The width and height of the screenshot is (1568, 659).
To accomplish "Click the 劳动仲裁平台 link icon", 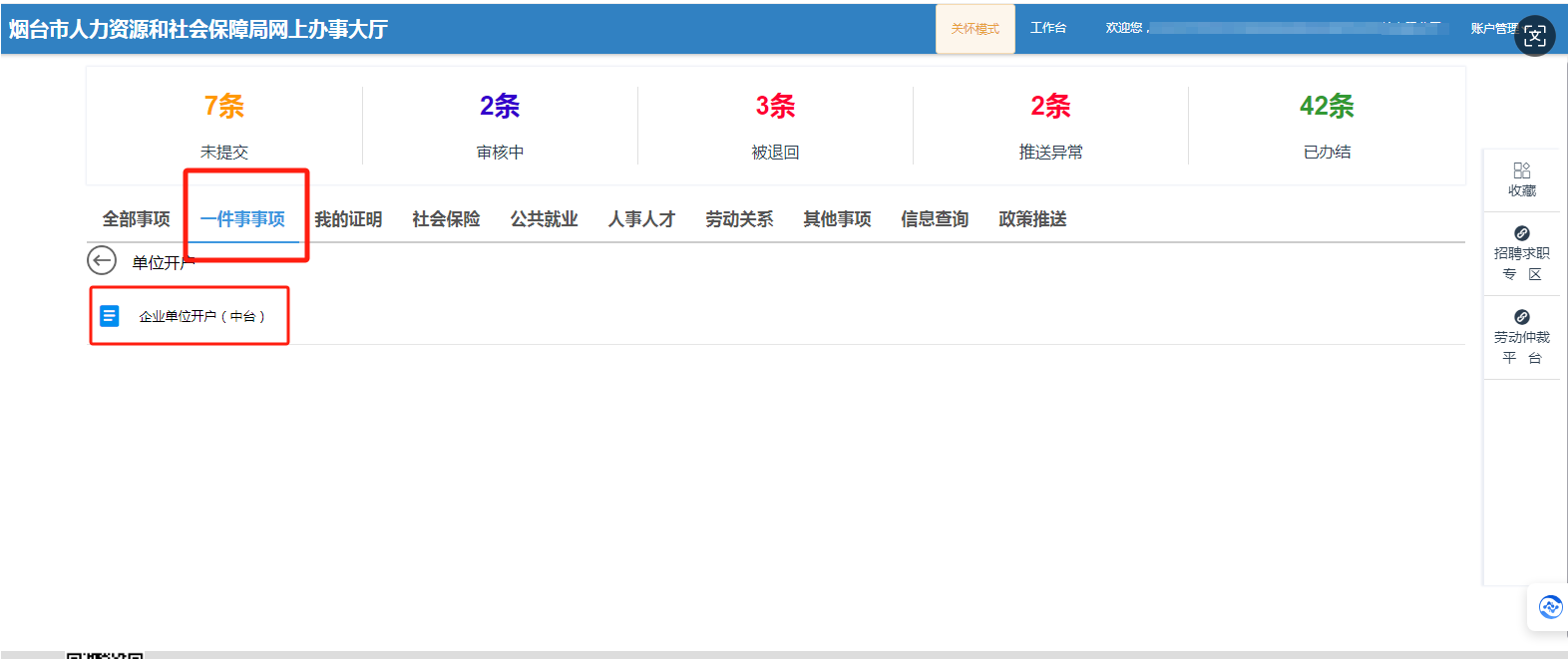I will pyautogui.click(x=1521, y=317).
